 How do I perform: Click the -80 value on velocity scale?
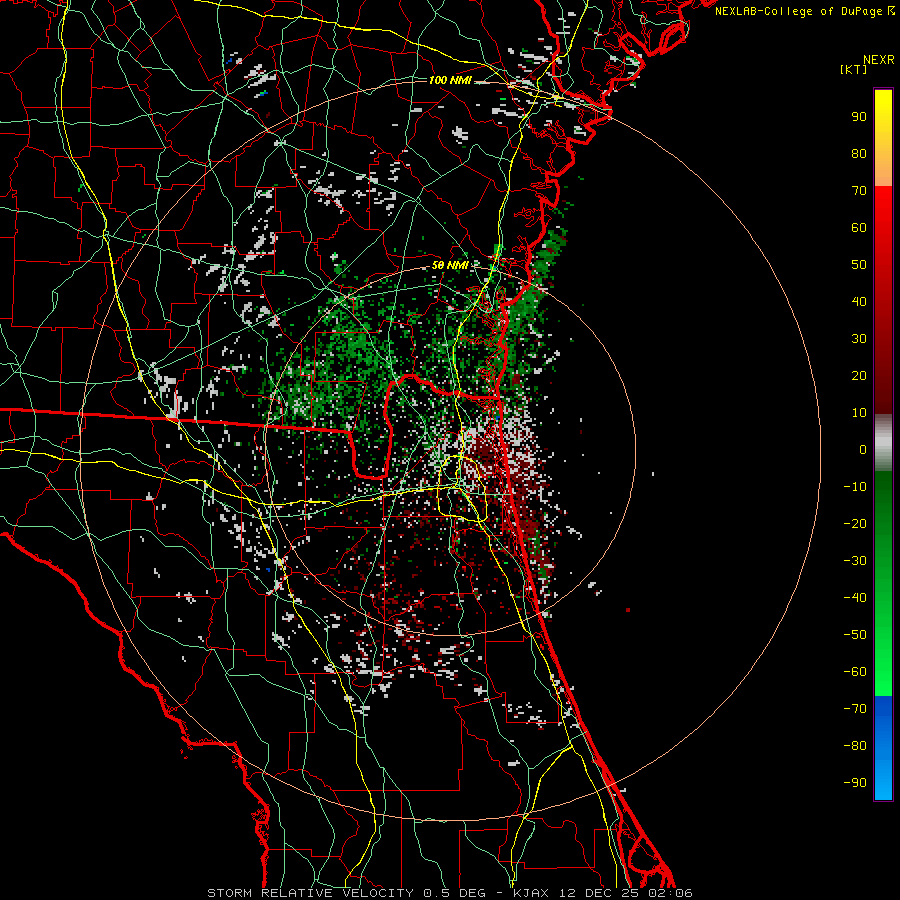point(855,746)
